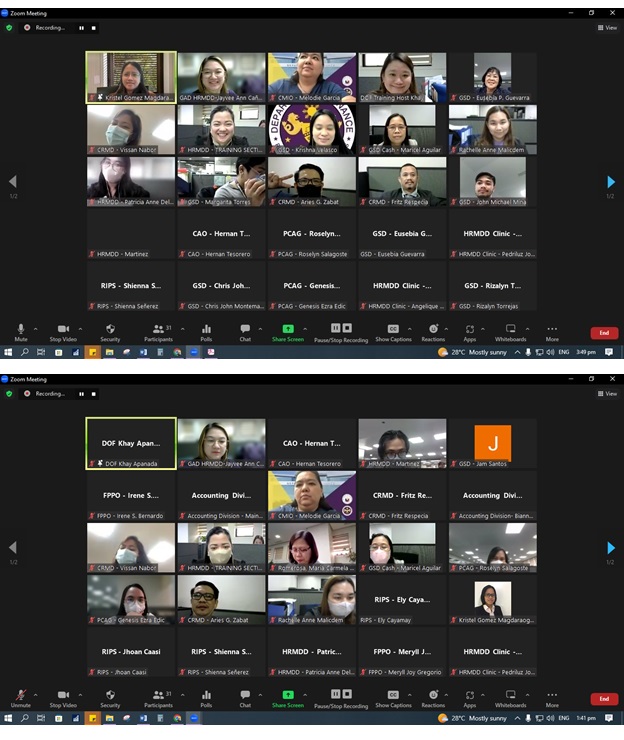Screen dimensions: 624x740
Task: Stop recording from bottom toolbar, 3:49 pm meeting
Action: point(347,328)
